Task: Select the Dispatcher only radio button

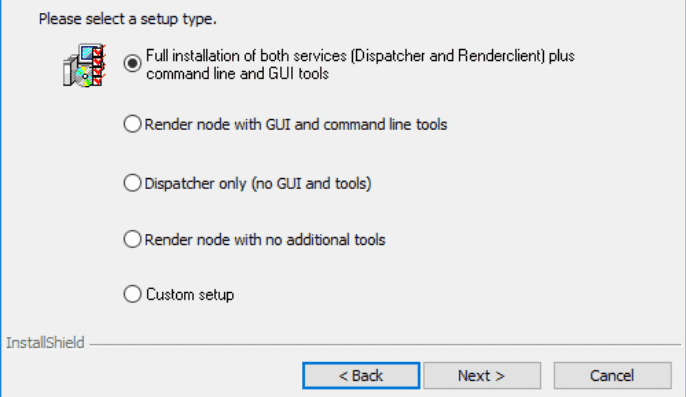Action: click(132, 183)
